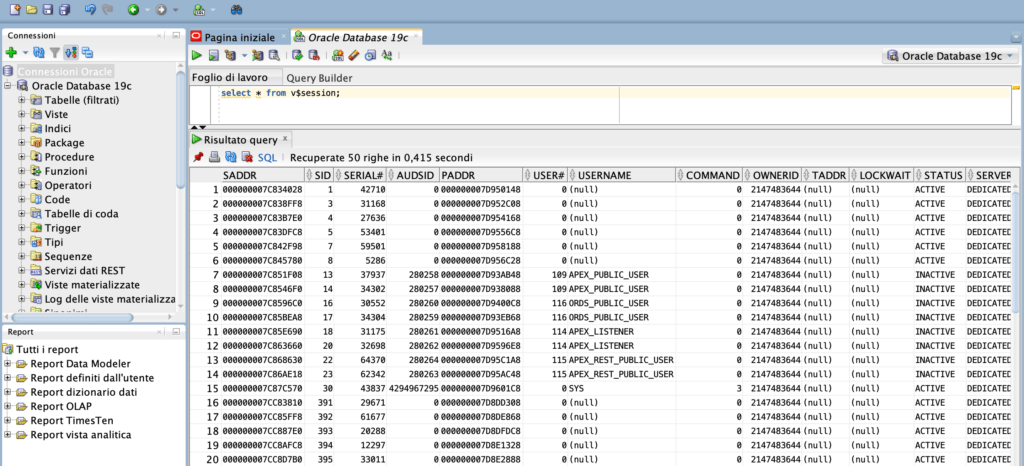
Task: Expand the Report OLAP node
Action: pyautogui.click(x=8, y=407)
